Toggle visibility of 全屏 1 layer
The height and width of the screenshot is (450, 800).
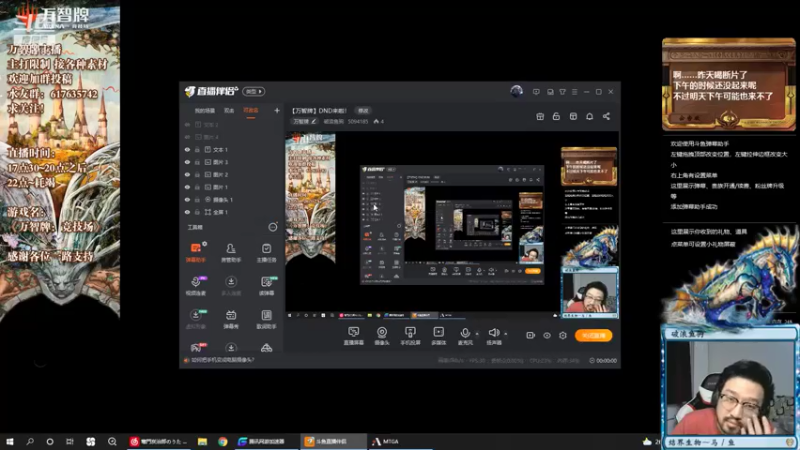tap(187, 212)
